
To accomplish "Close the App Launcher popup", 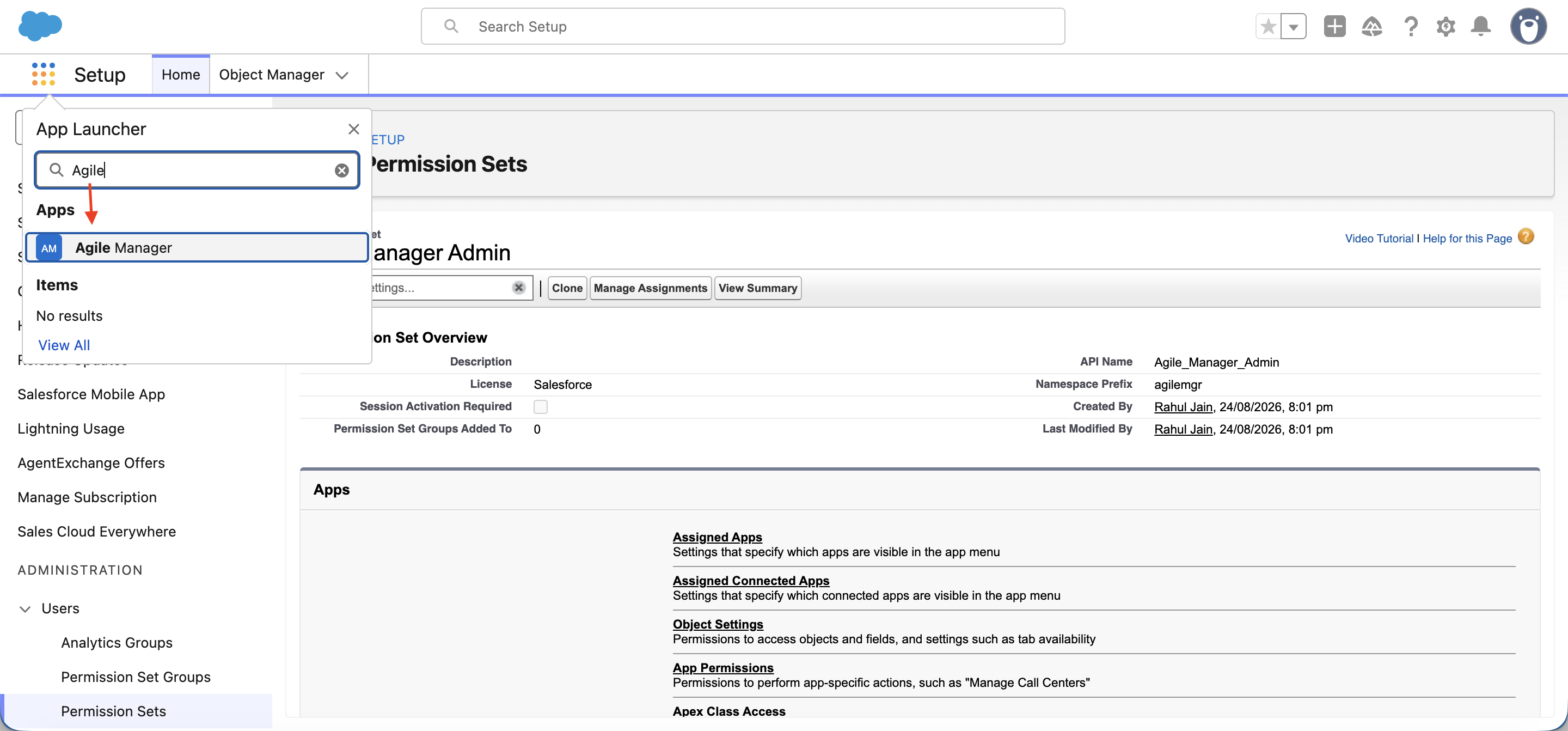I will tap(354, 129).
